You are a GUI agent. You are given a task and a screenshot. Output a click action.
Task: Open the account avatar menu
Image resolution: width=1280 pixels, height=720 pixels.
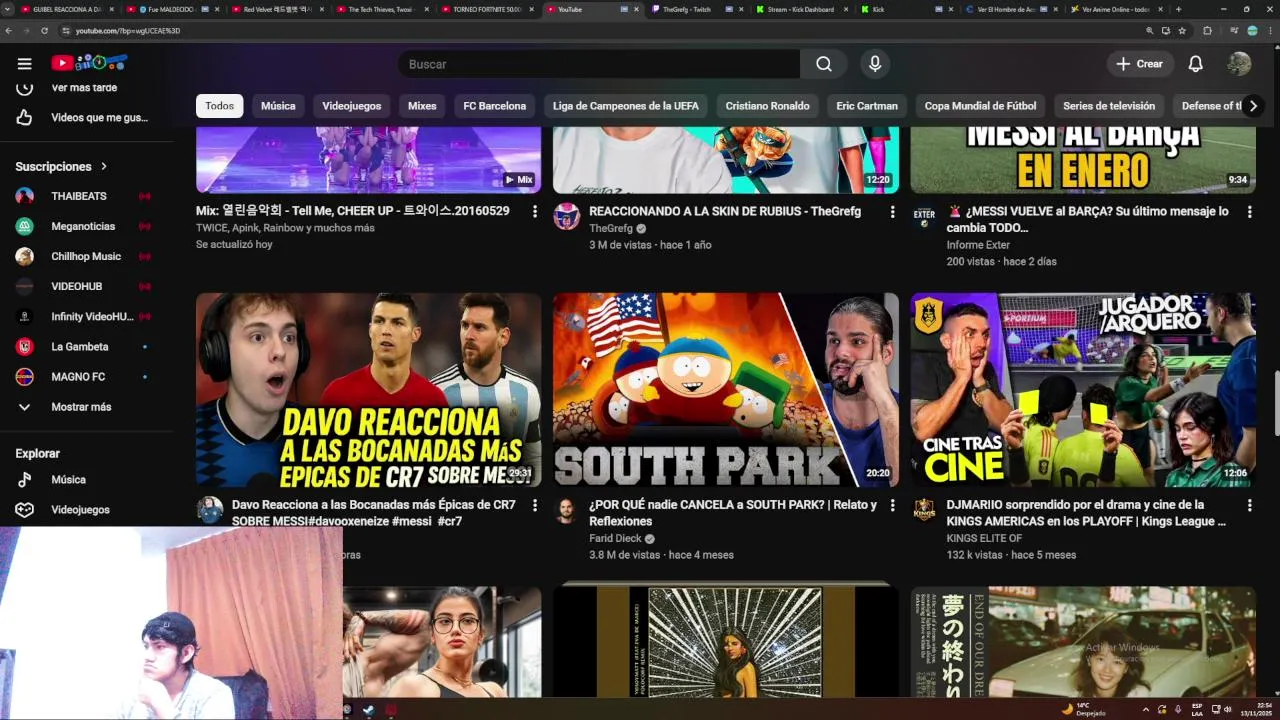tap(1239, 64)
